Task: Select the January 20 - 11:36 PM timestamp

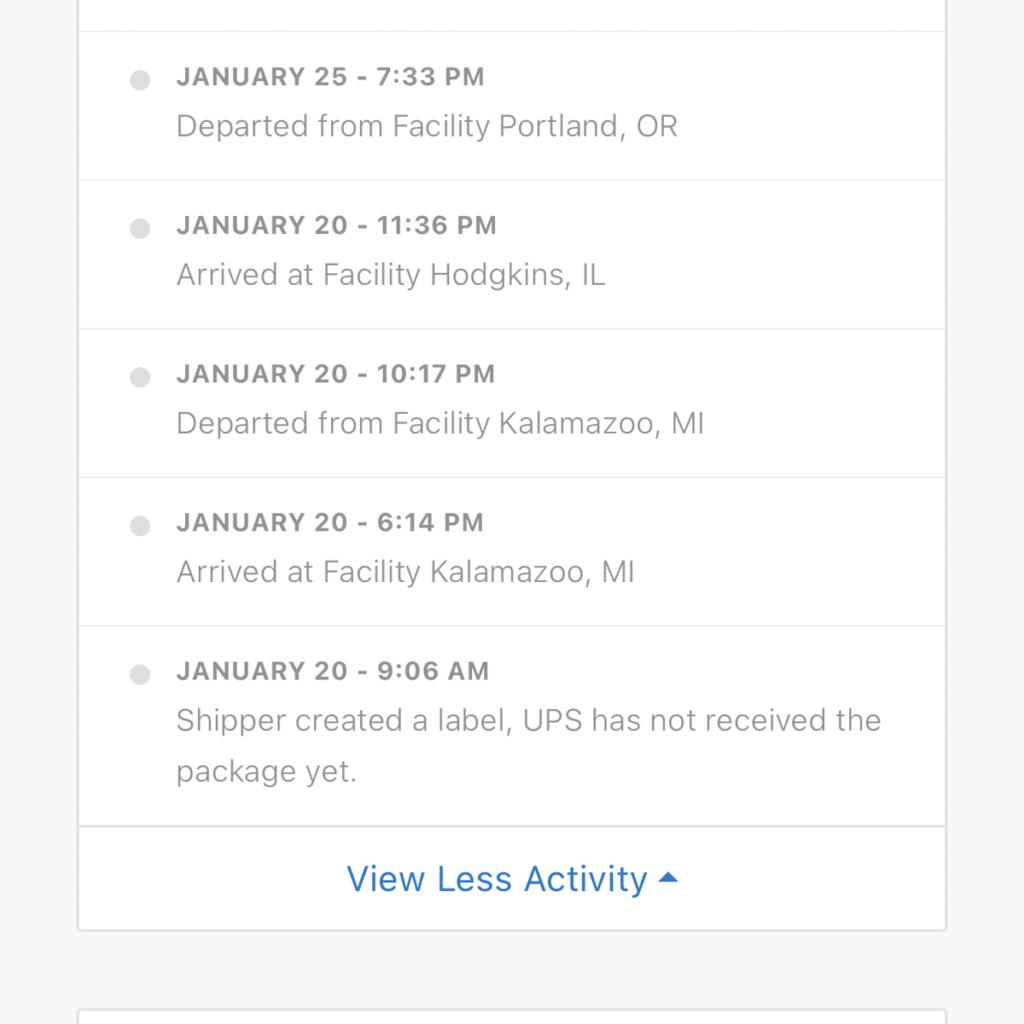Action: (x=336, y=226)
